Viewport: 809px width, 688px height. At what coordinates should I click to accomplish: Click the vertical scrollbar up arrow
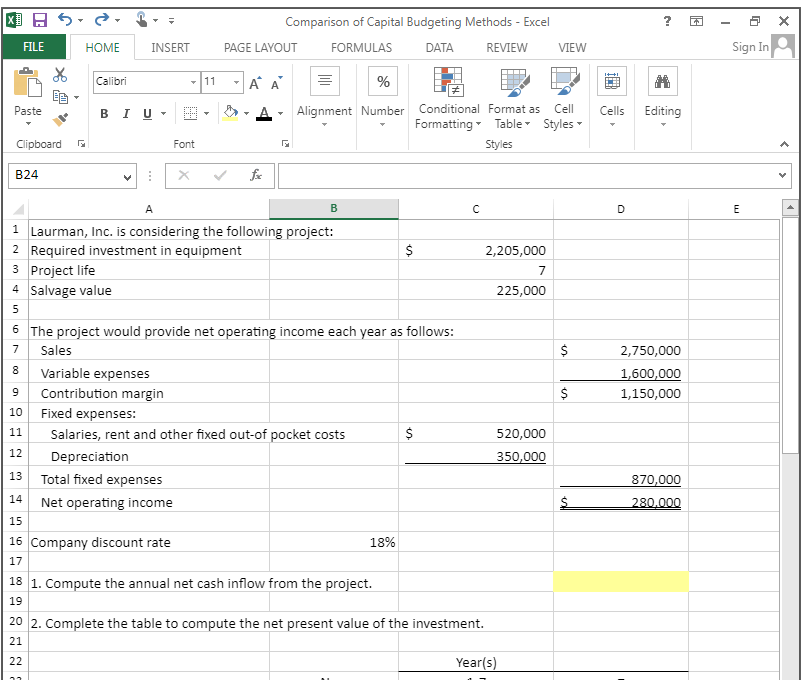pos(790,208)
